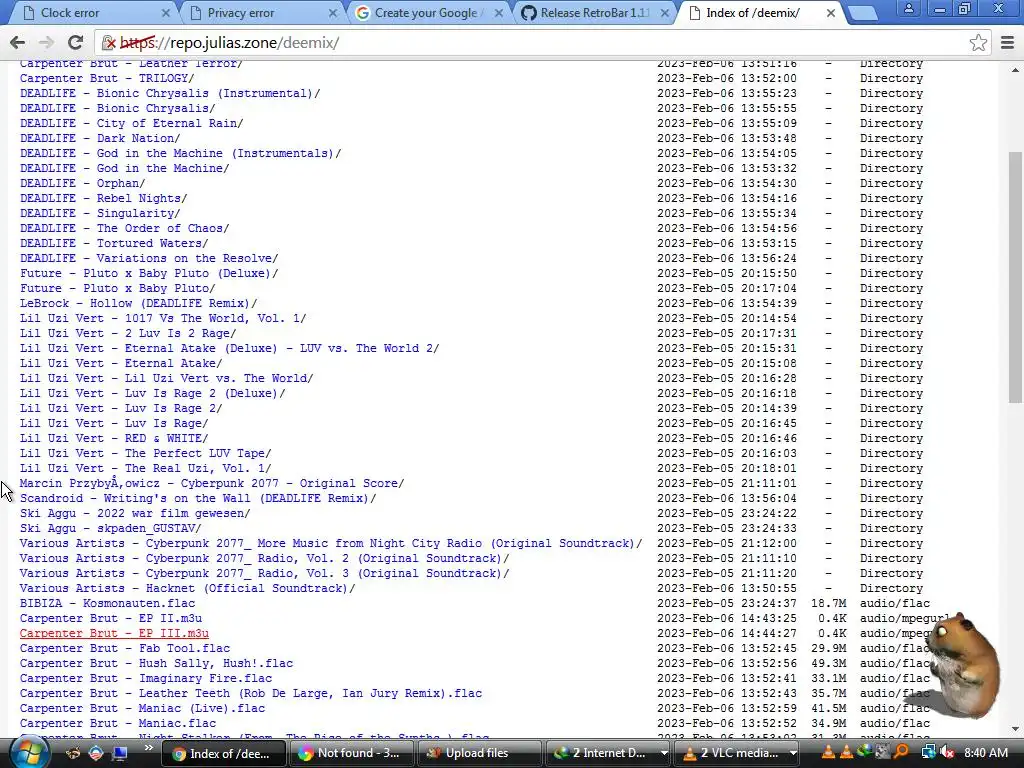Click the taskbar clock 8:40 AM
The width and height of the screenshot is (1024, 768).
point(985,753)
